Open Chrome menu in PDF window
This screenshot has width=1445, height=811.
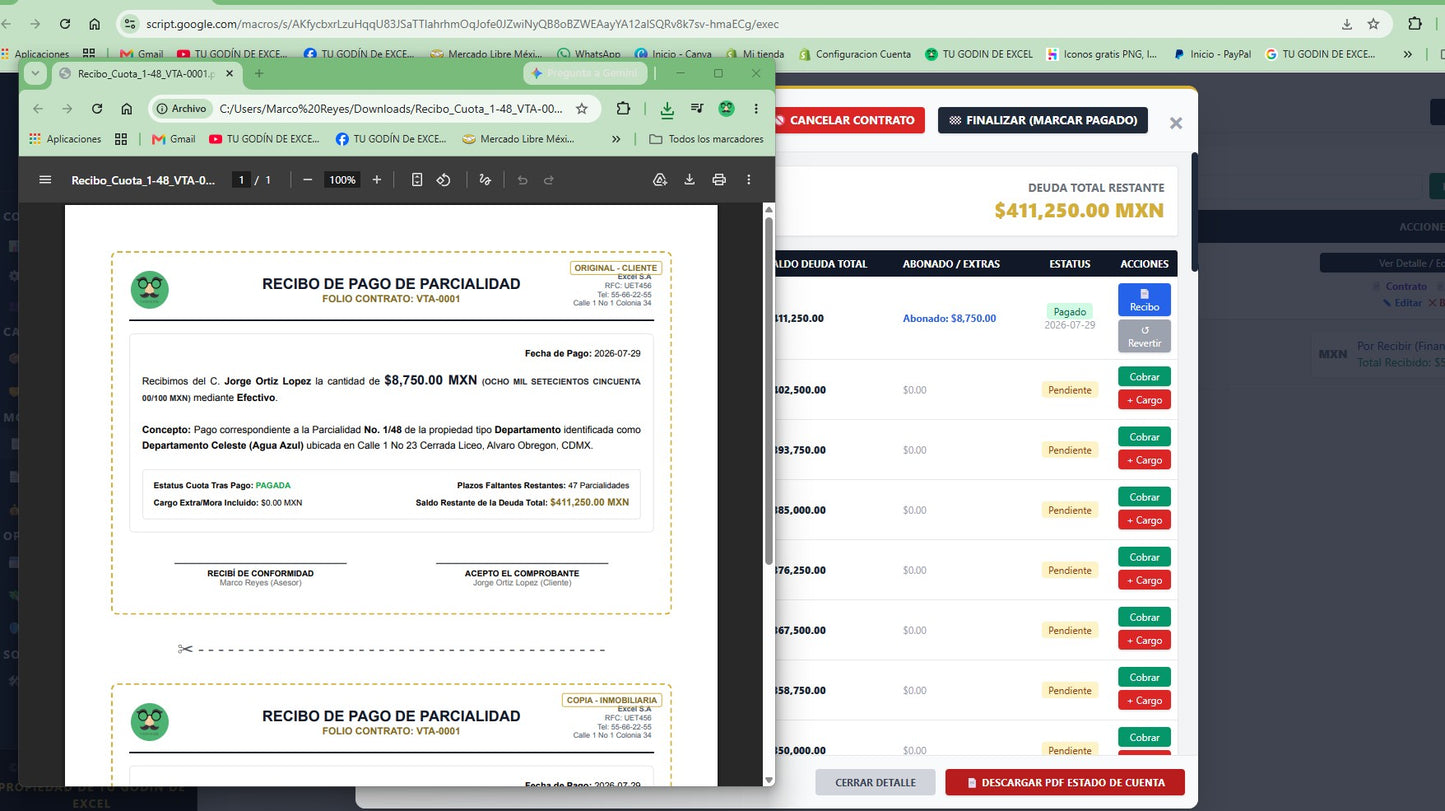coord(756,108)
